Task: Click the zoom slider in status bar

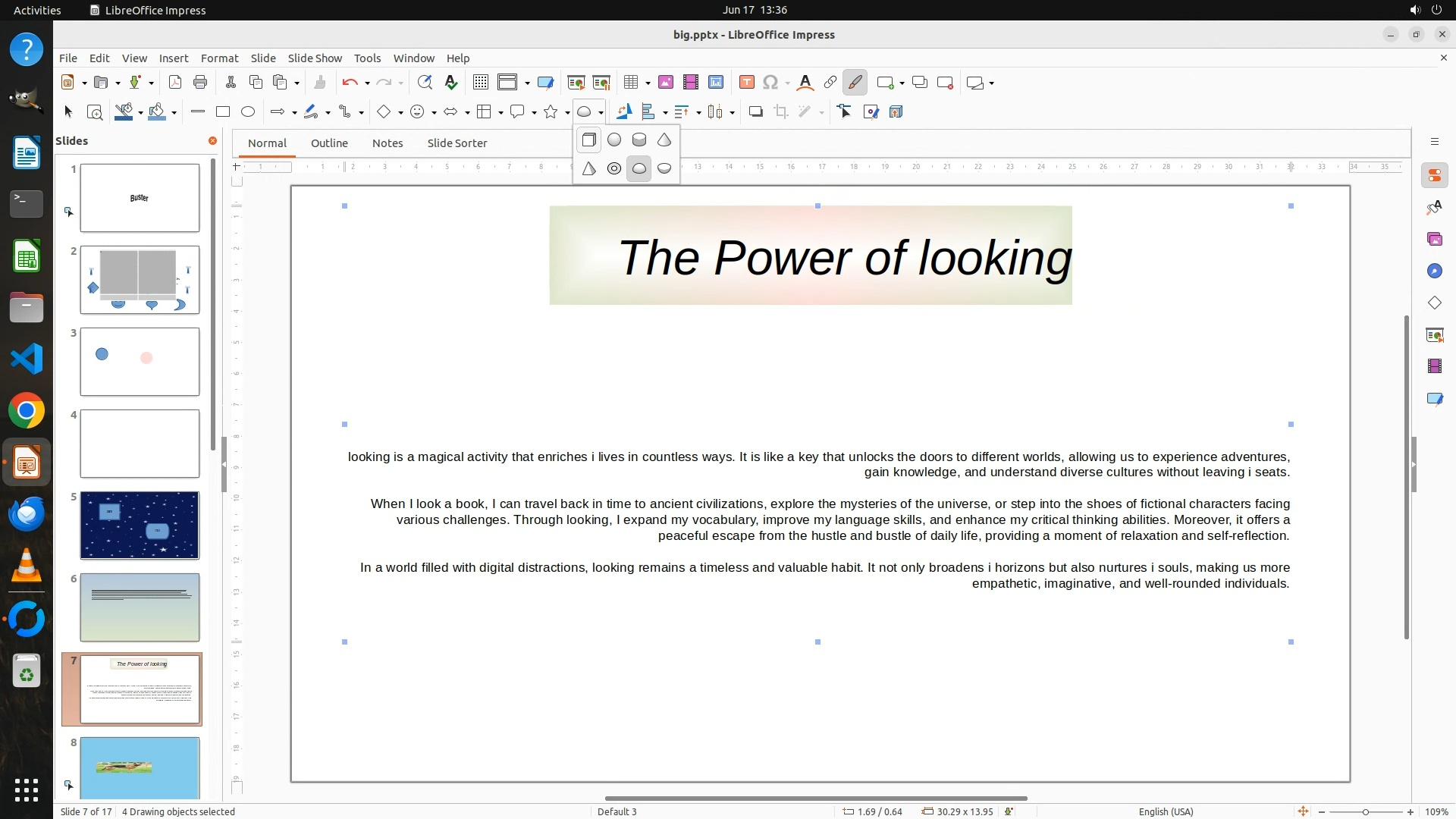Action: (1365, 811)
